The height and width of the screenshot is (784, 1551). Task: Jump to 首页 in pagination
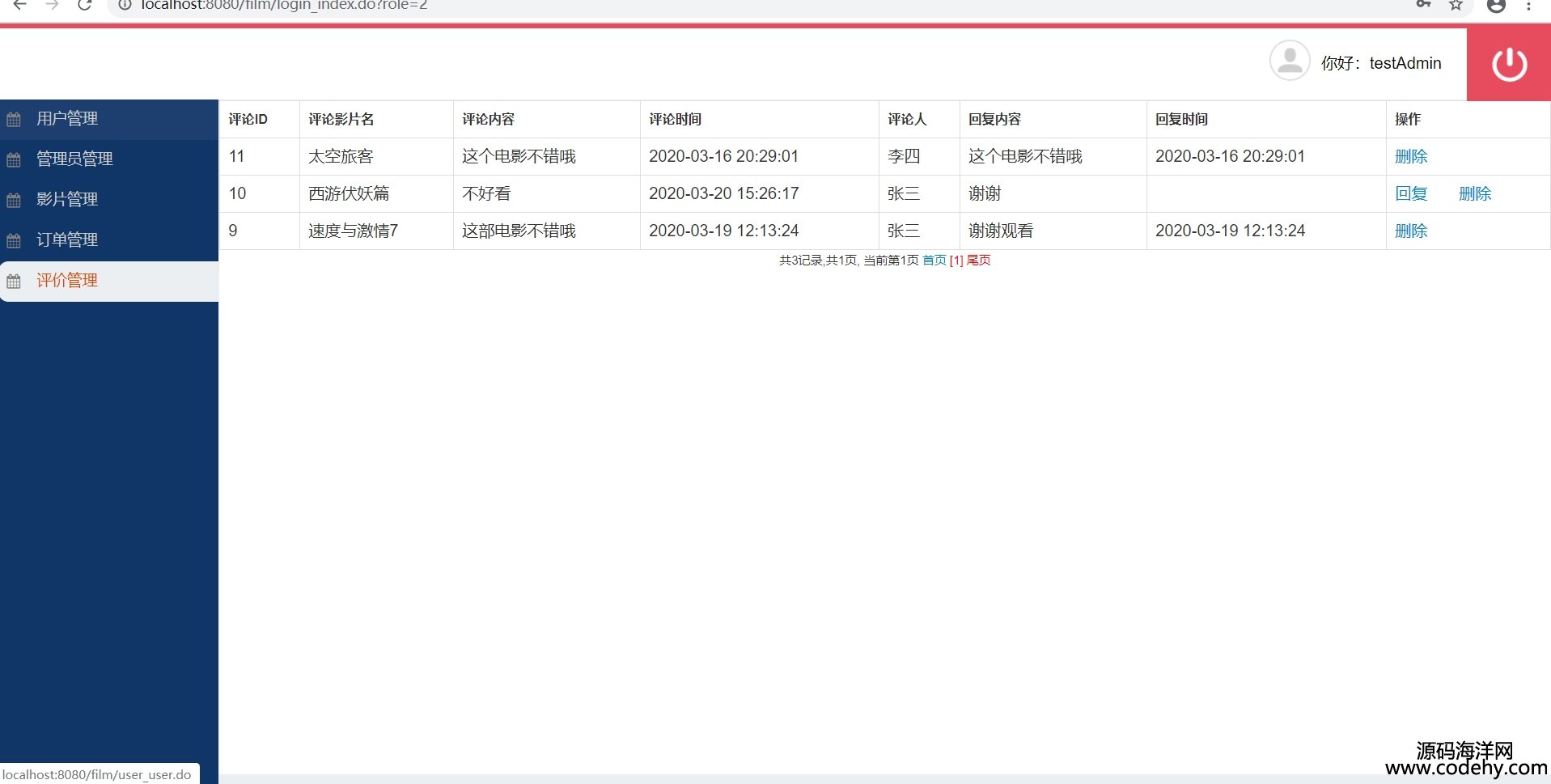coord(934,261)
